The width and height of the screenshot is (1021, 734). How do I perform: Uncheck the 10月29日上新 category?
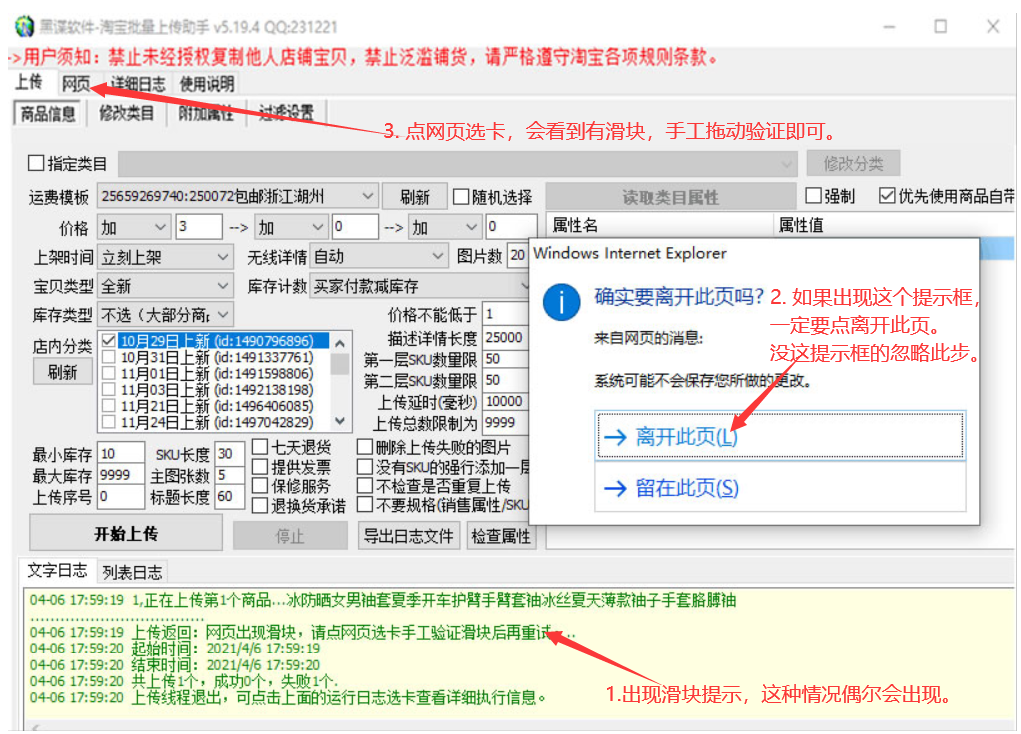click(109, 341)
